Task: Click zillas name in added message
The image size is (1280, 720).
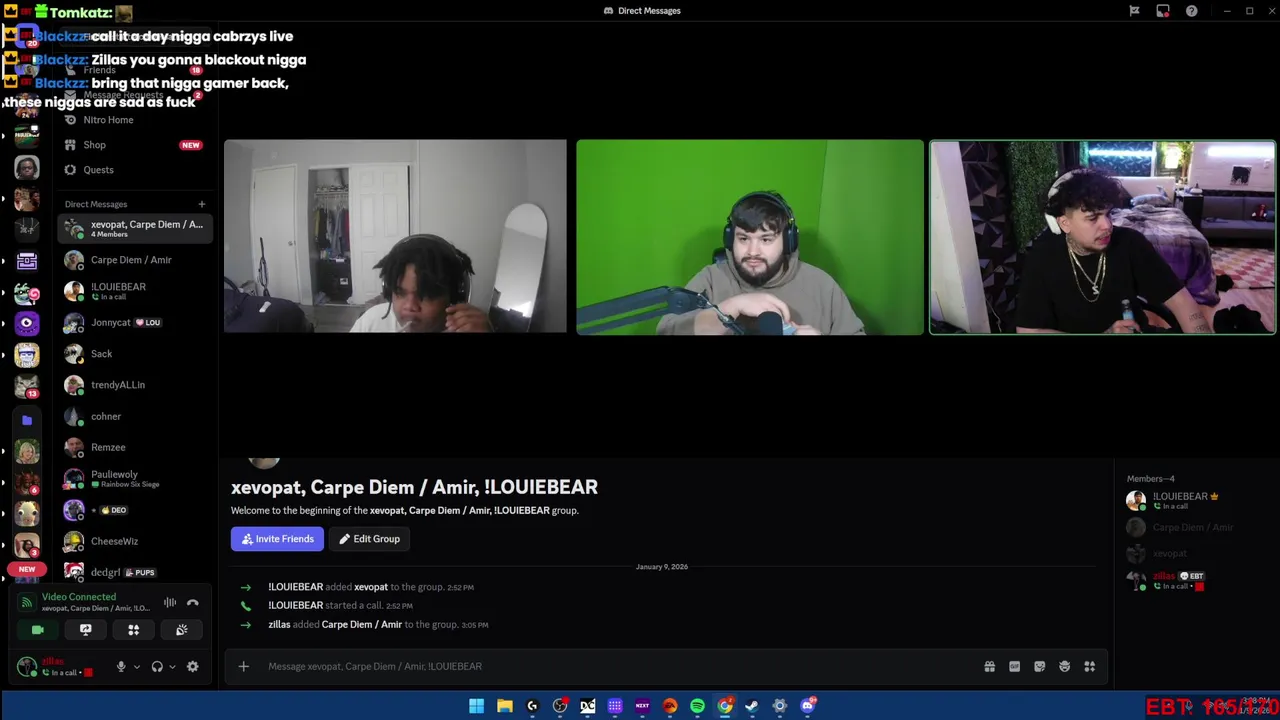Action: pyautogui.click(x=279, y=625)
